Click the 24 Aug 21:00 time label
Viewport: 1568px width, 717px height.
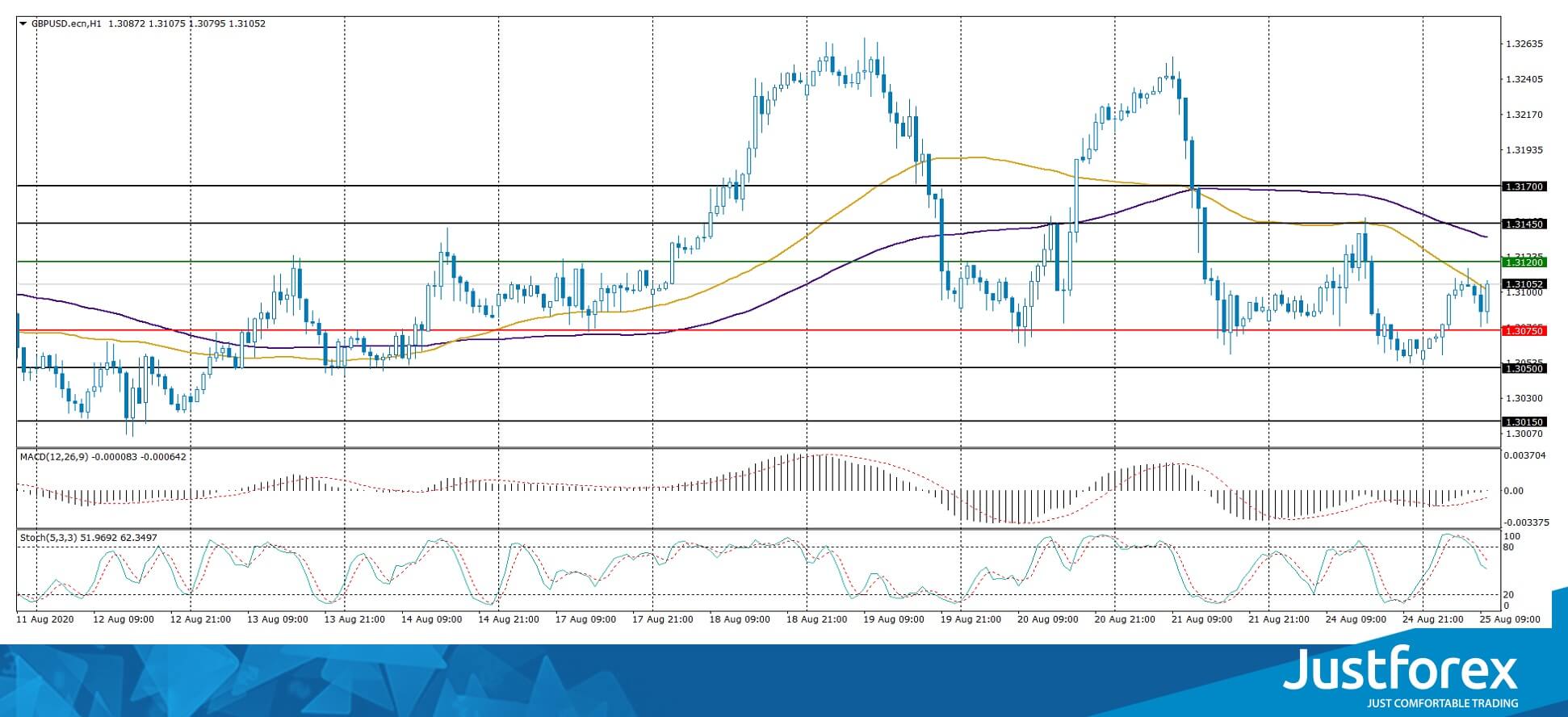(1433, 619)
